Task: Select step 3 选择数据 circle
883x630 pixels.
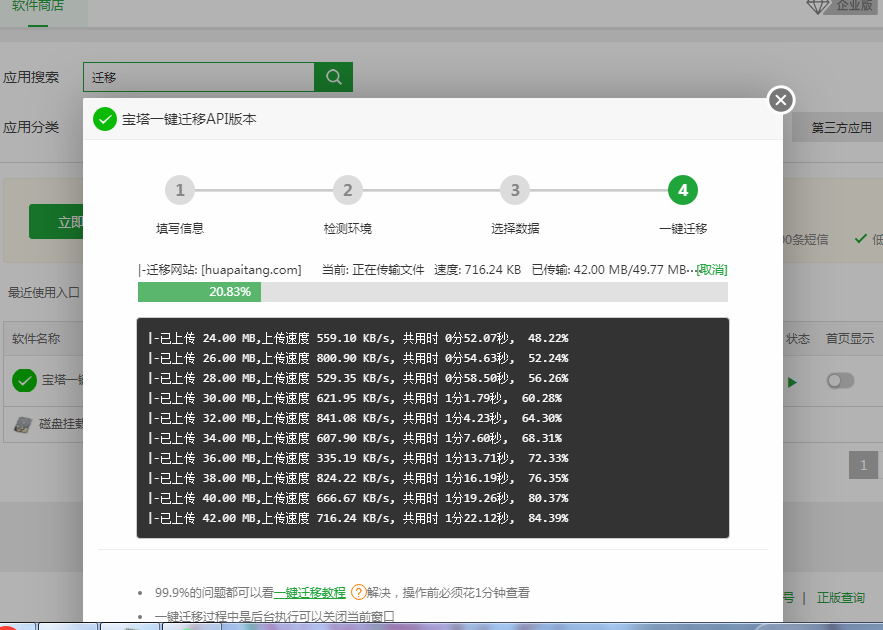Action: coord(515,190)
